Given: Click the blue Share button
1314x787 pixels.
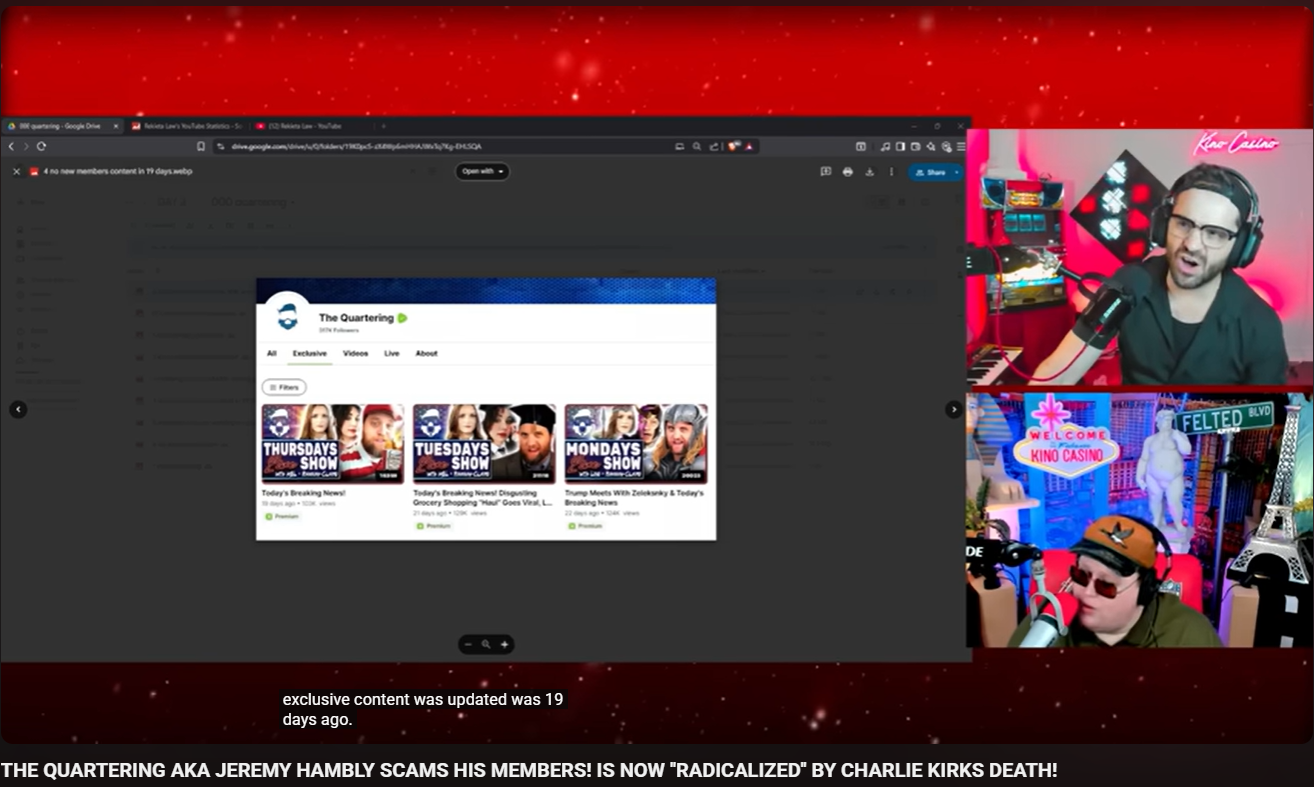Looking at the screenshot, I should coord(929,172).
